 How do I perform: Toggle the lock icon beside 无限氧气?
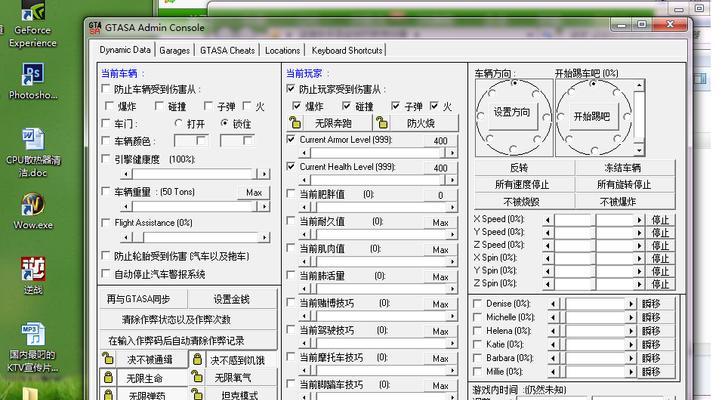[197, 377]
